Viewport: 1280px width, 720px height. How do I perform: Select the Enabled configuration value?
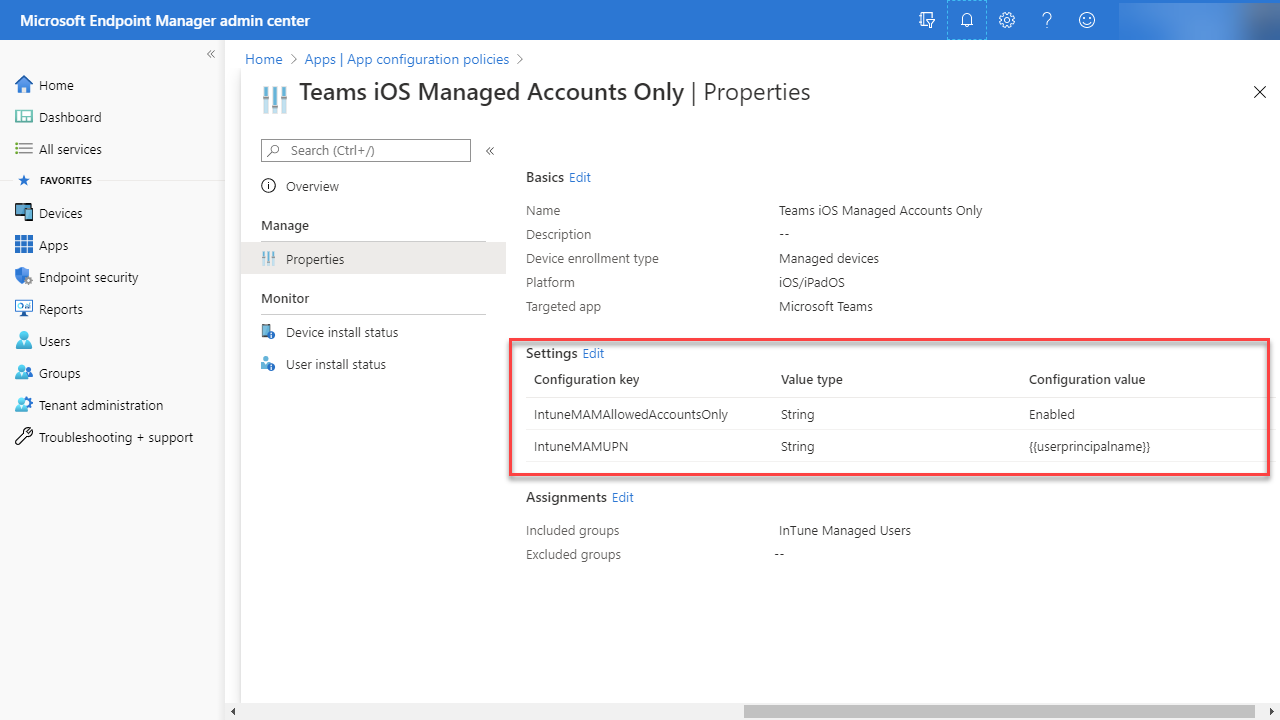coord(1052,414)
